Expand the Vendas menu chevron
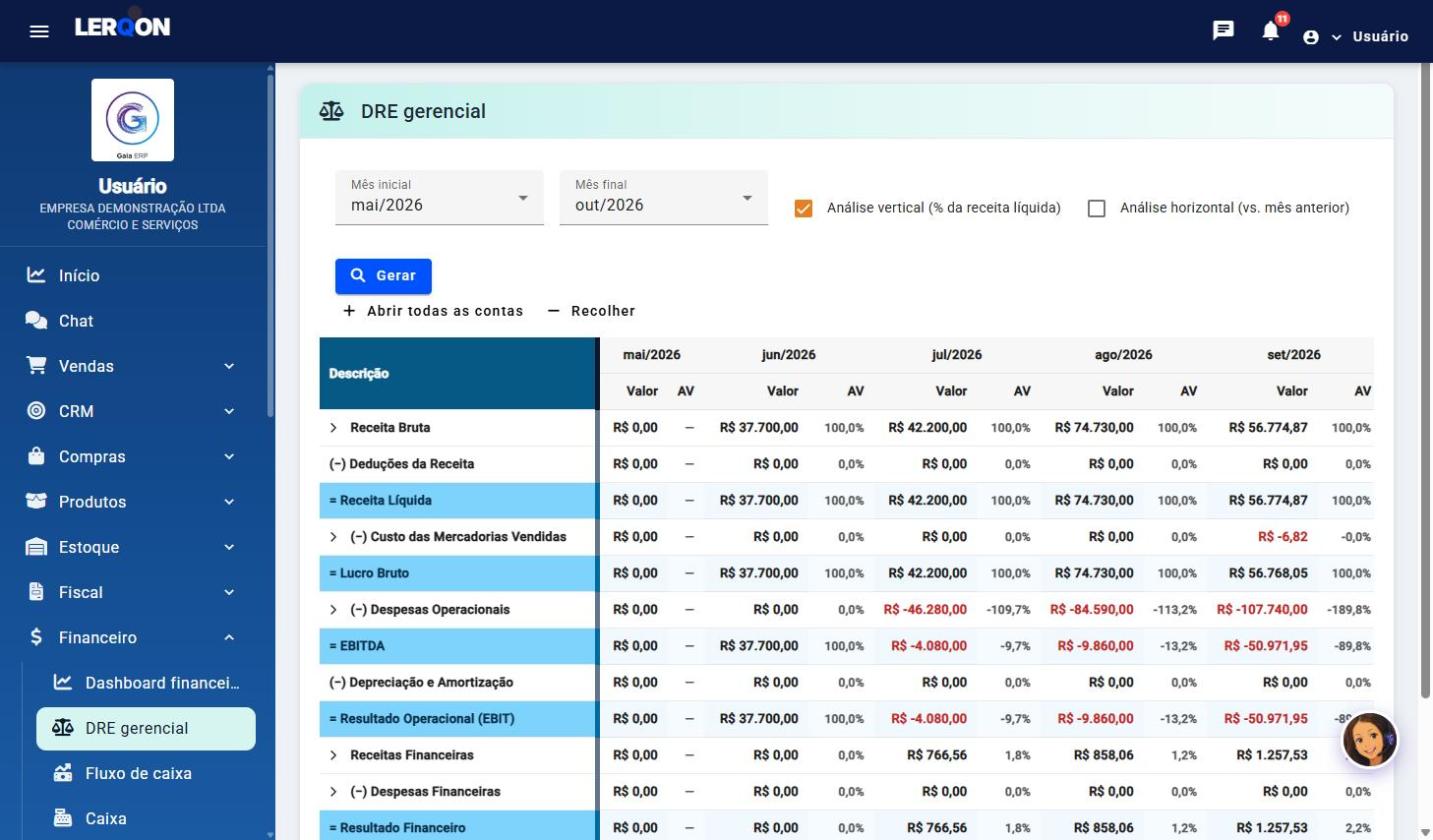 (x=229, y=366)
